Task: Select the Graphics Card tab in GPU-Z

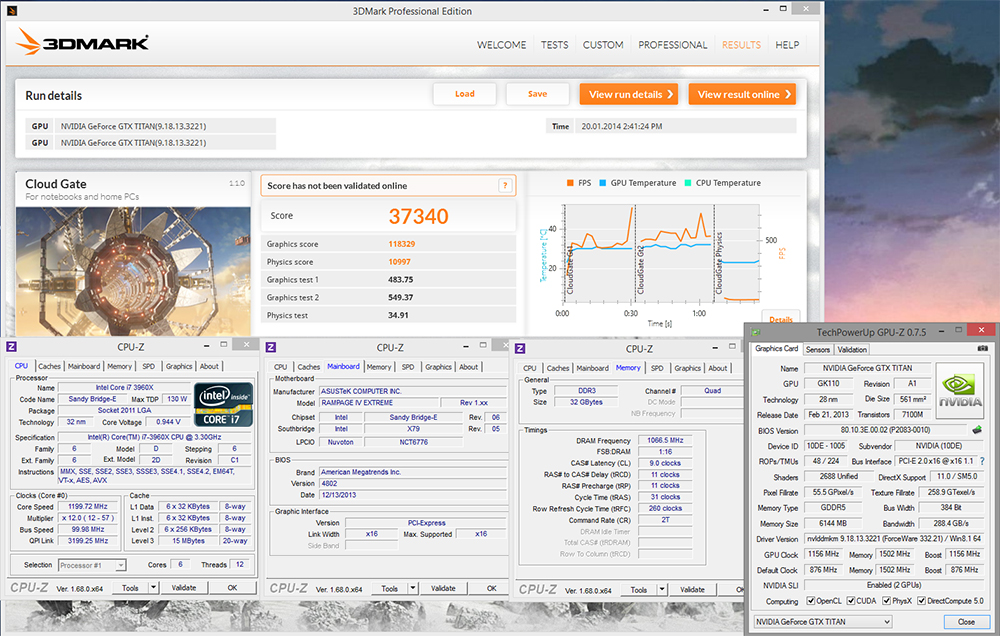Action: pos(776,349)
